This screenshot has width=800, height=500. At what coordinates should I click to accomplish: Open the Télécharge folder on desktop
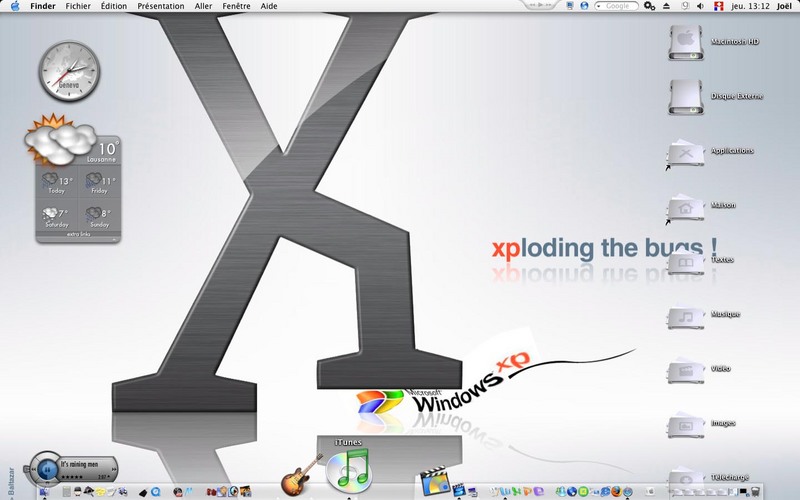click(685, 478)
